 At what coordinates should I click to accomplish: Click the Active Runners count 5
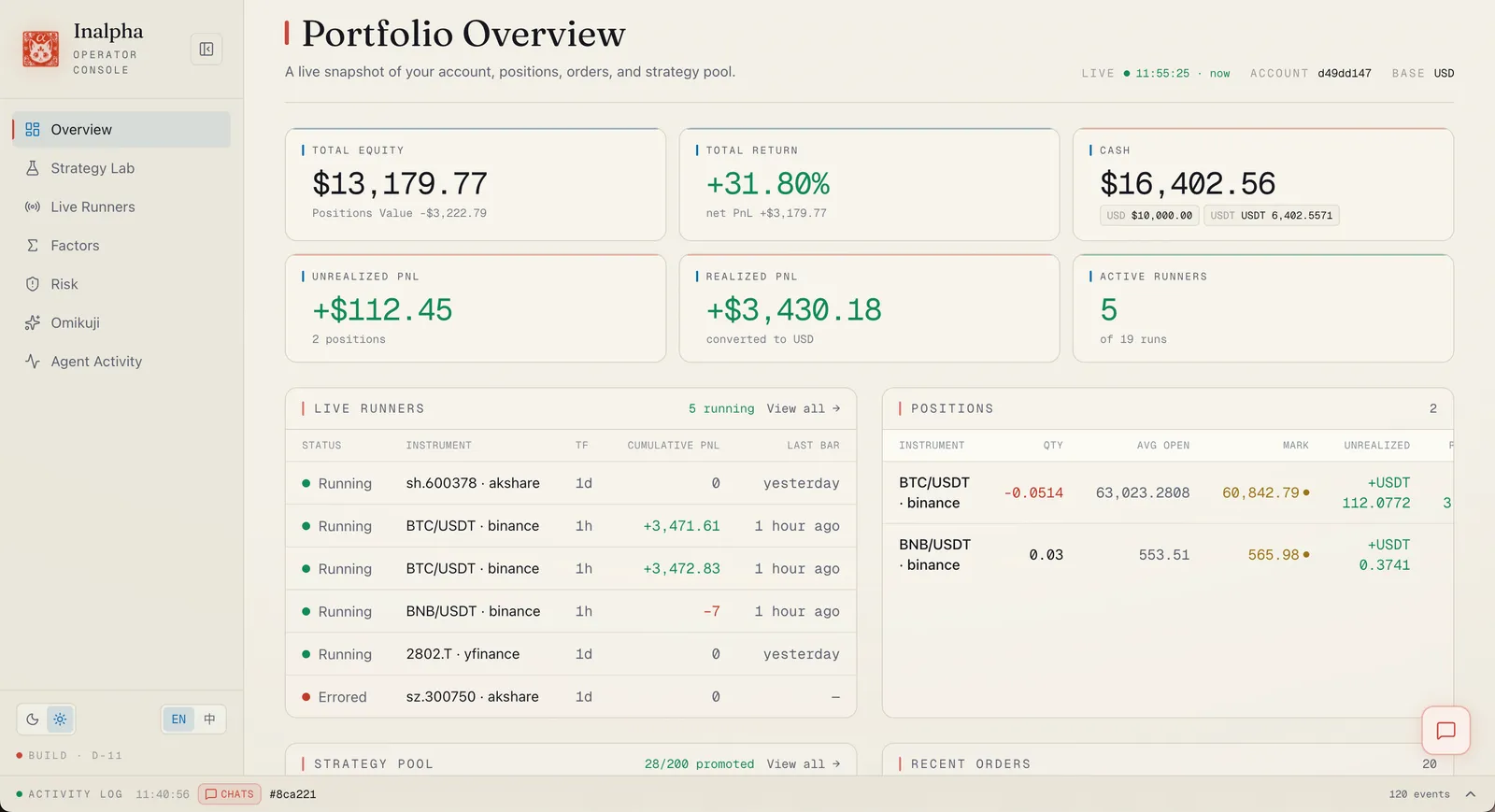tap(1109, 310)
